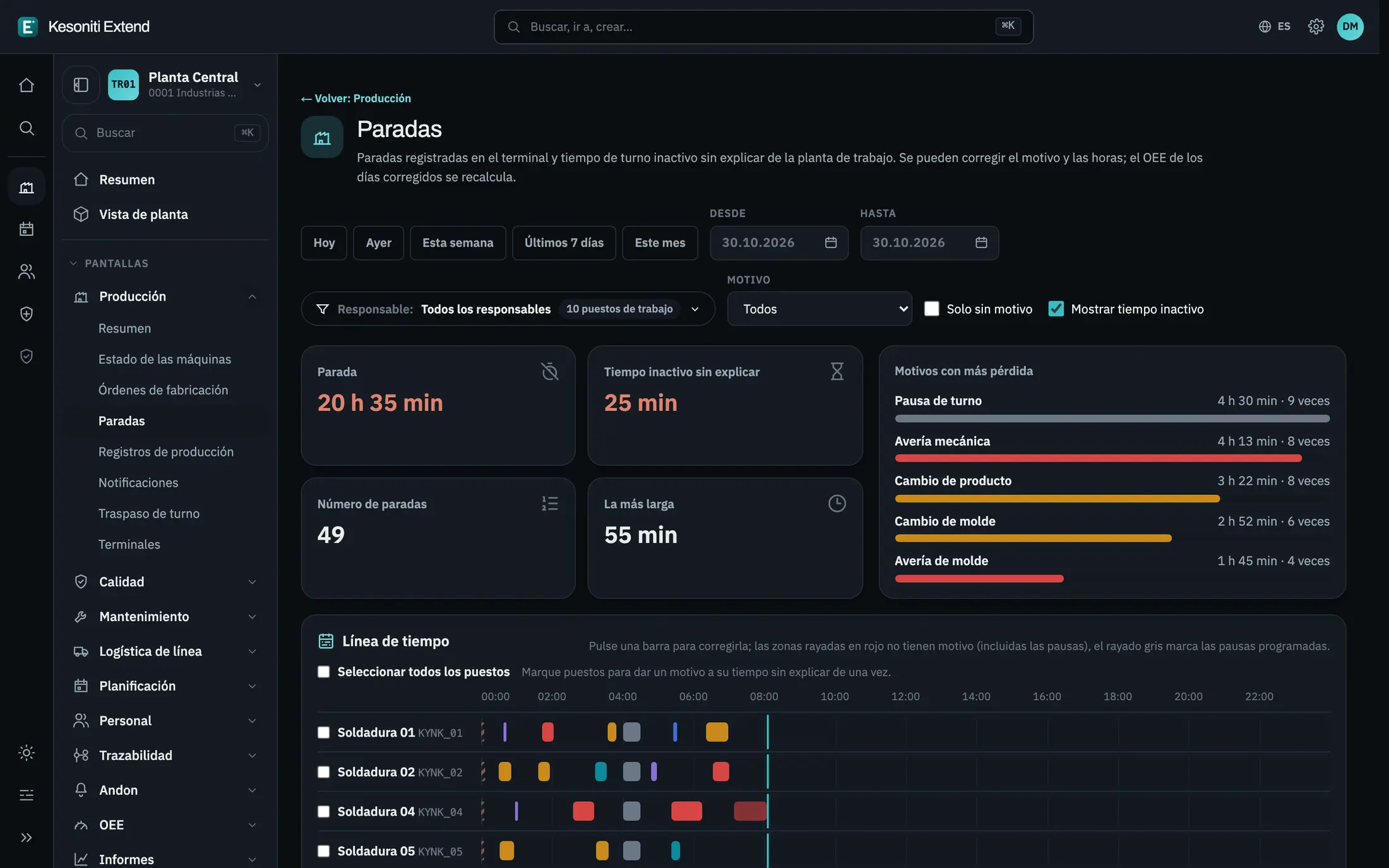Viewport: 1389px width, 868px height.
Task: Open Órdenes de fabricación in sidebar
Action: (x=163, y=390)
